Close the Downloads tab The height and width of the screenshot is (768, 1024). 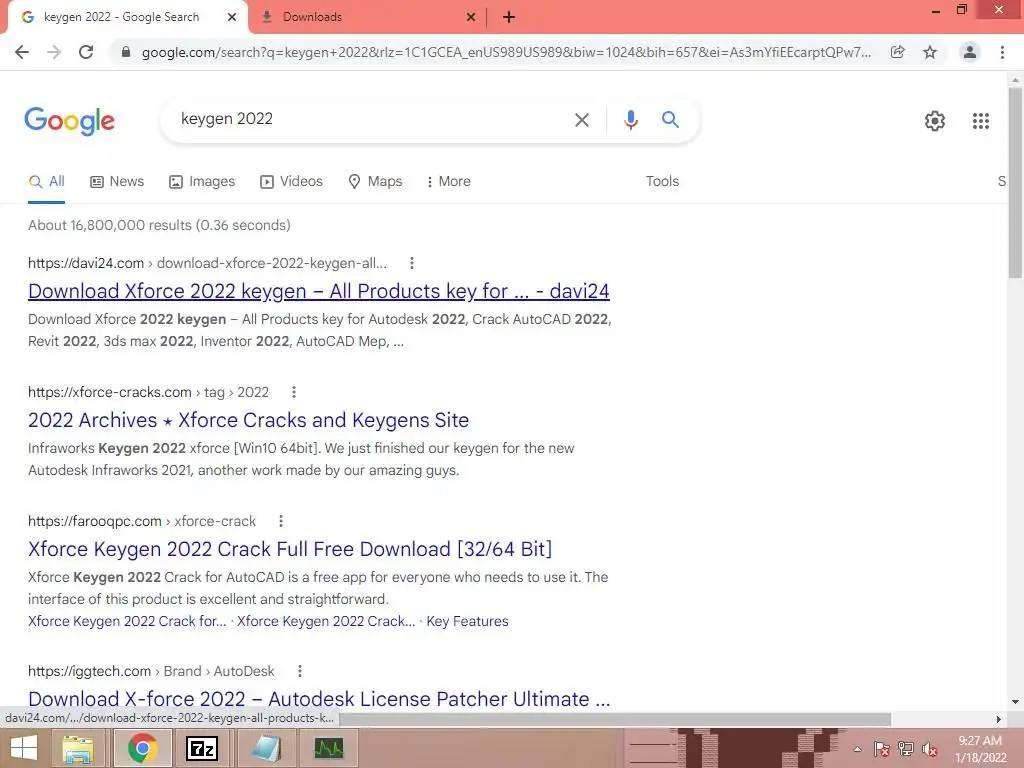point(471,17)
